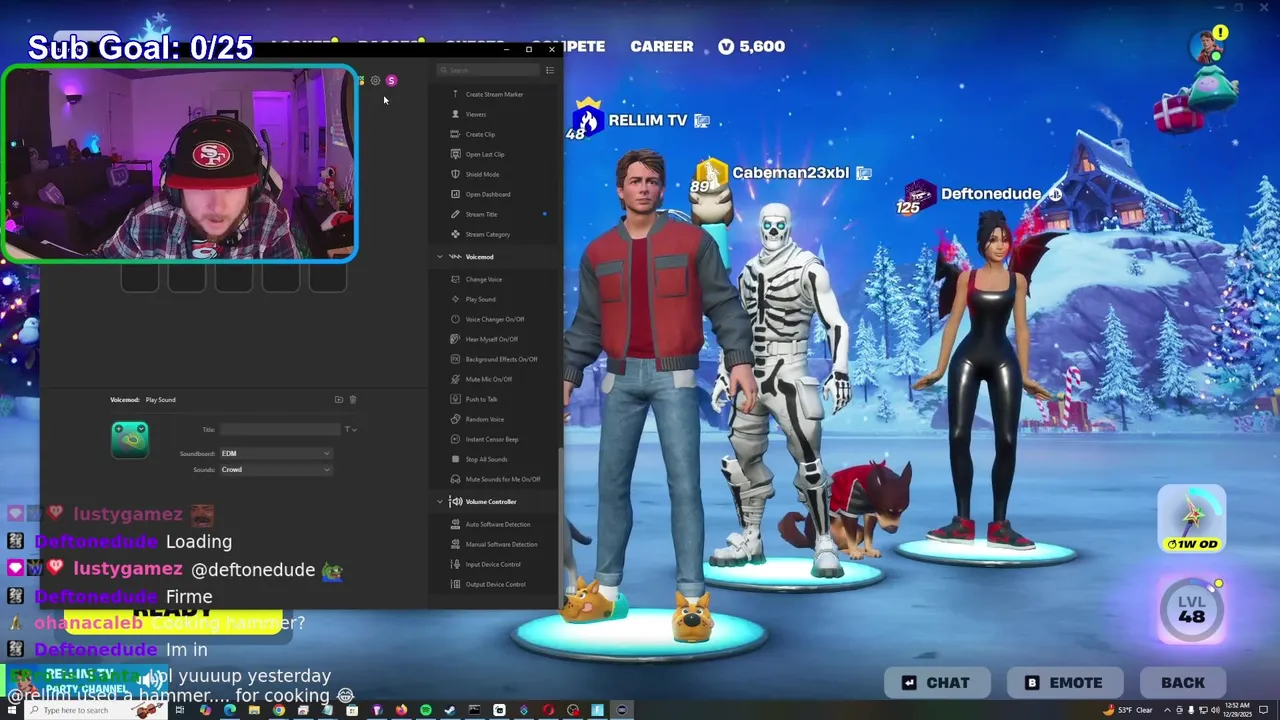Open the taskbar clock showing 12:52 AM
Screen dimensions: 1280x720
click(x=1237, y=710)
